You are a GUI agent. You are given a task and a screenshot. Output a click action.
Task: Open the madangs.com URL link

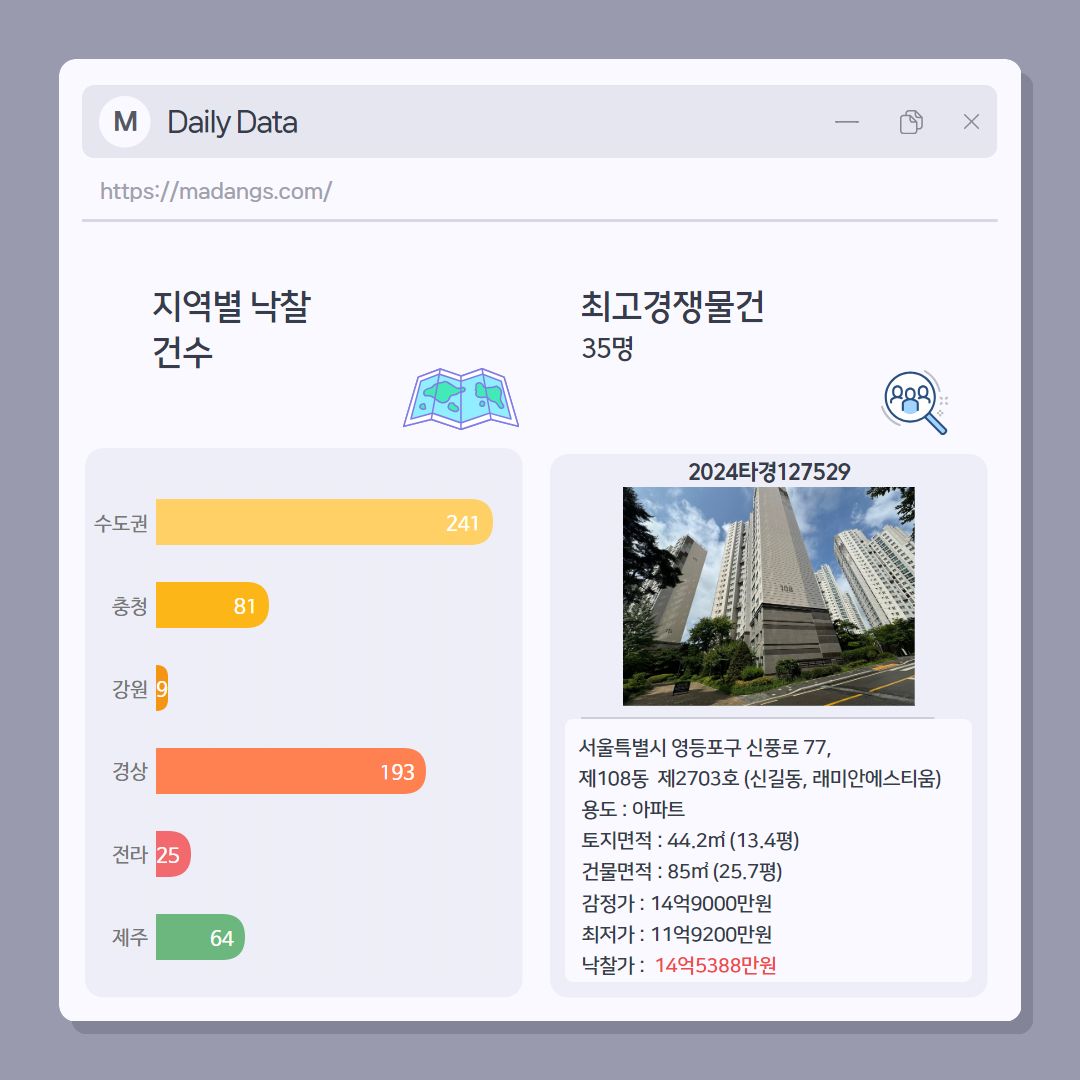click(x=216, y=191)
